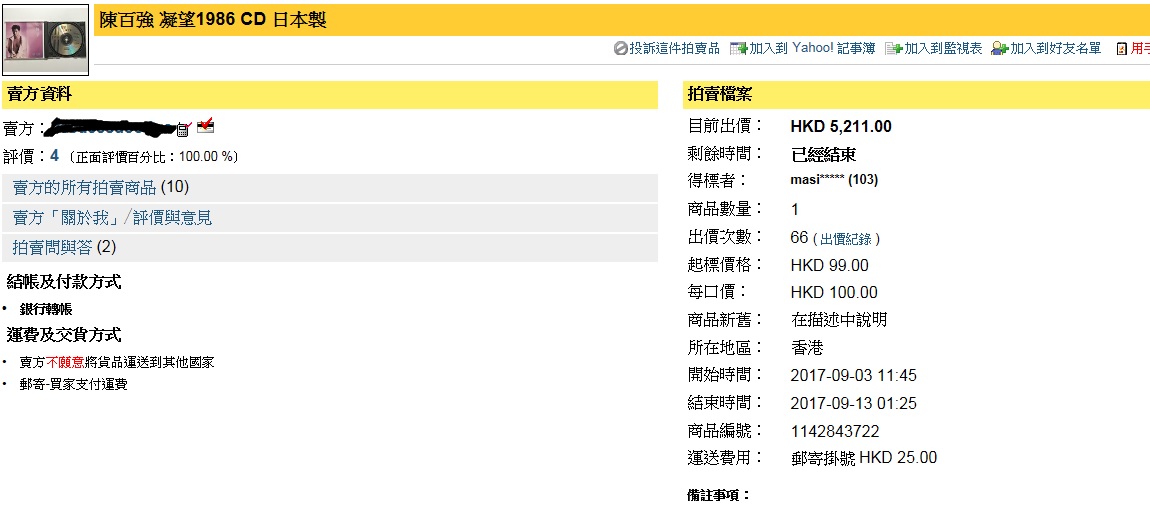Click the 郵寄-買家支付運費 shipping entry

(x=73, y=385)
